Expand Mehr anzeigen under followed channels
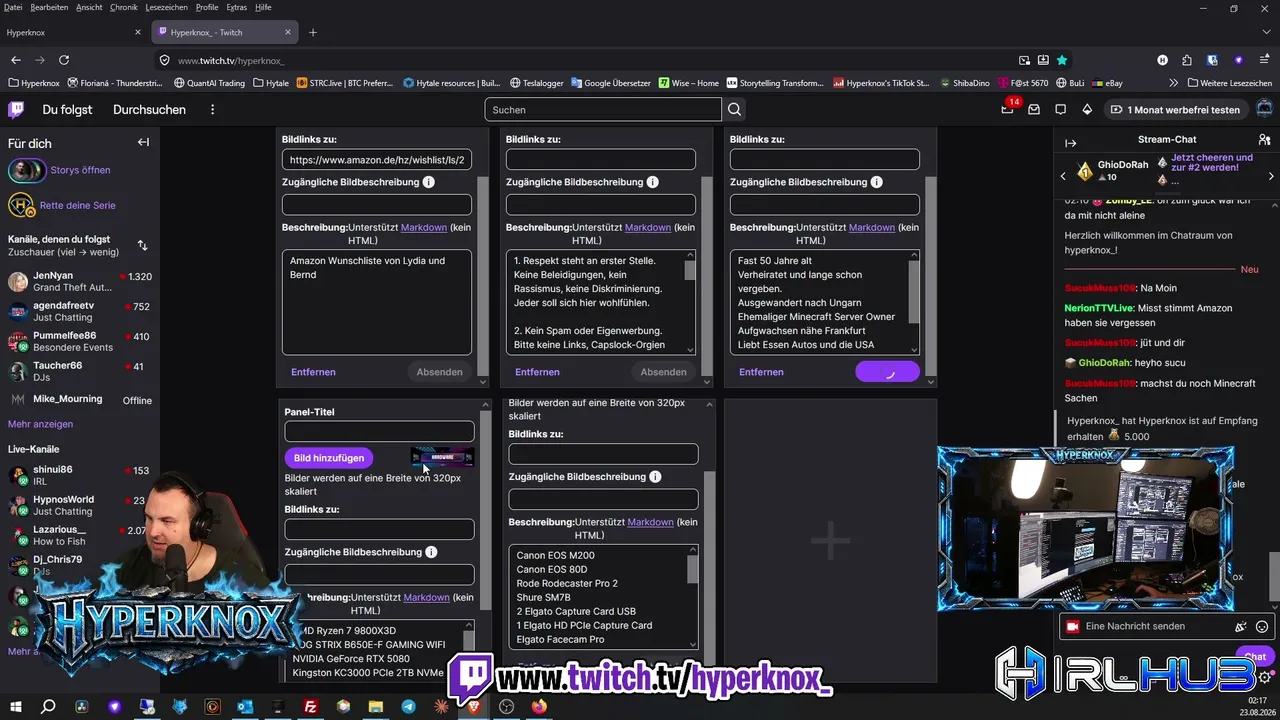 click(x=40, y=424)
